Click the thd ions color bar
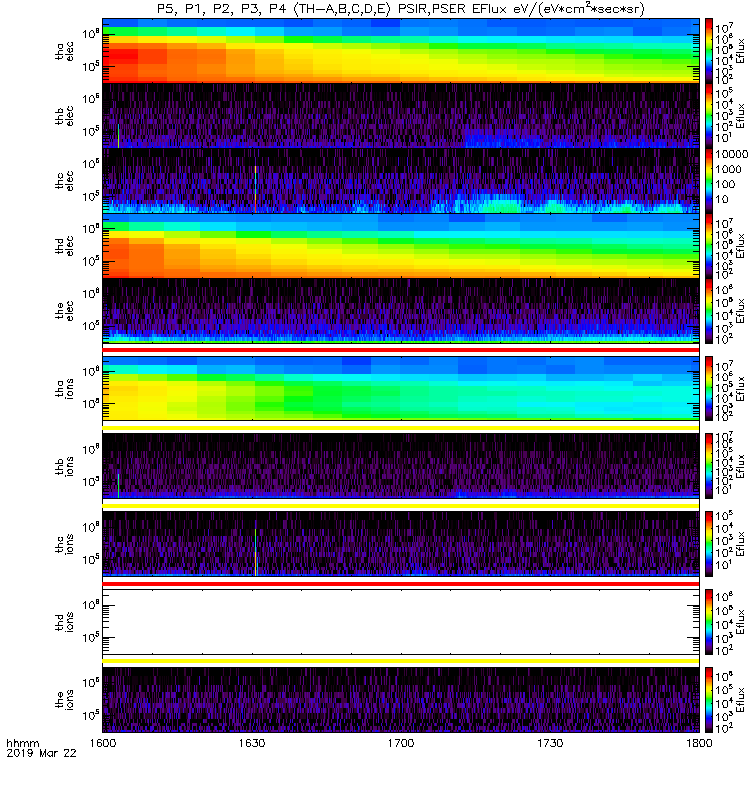The height and width of the screenshot is (800, 750). click(x=709, y=622)
